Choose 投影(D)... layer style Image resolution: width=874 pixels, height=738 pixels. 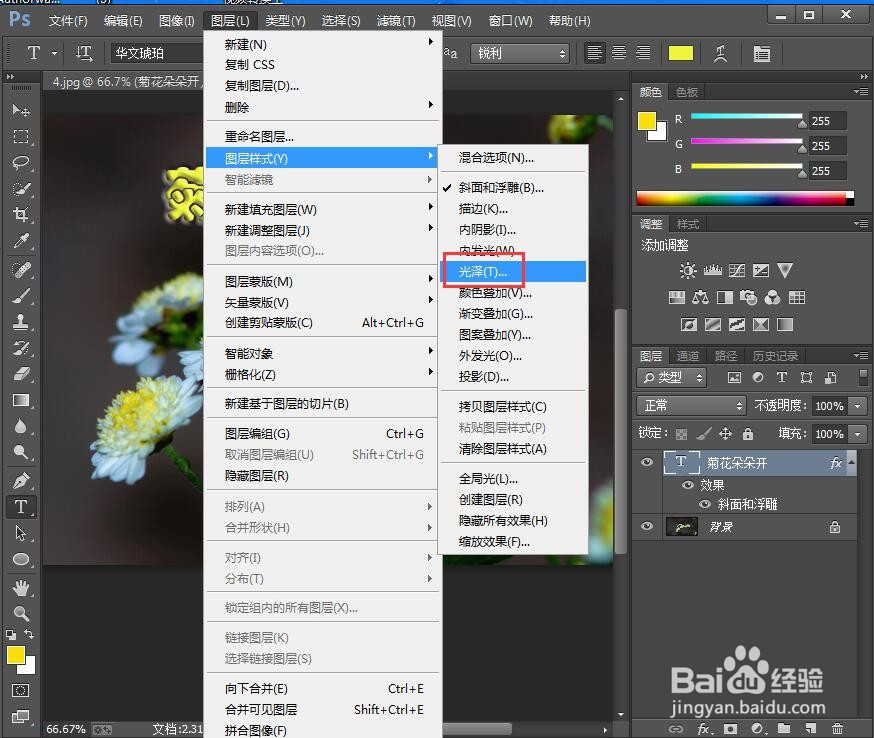[x=513, y=377]
